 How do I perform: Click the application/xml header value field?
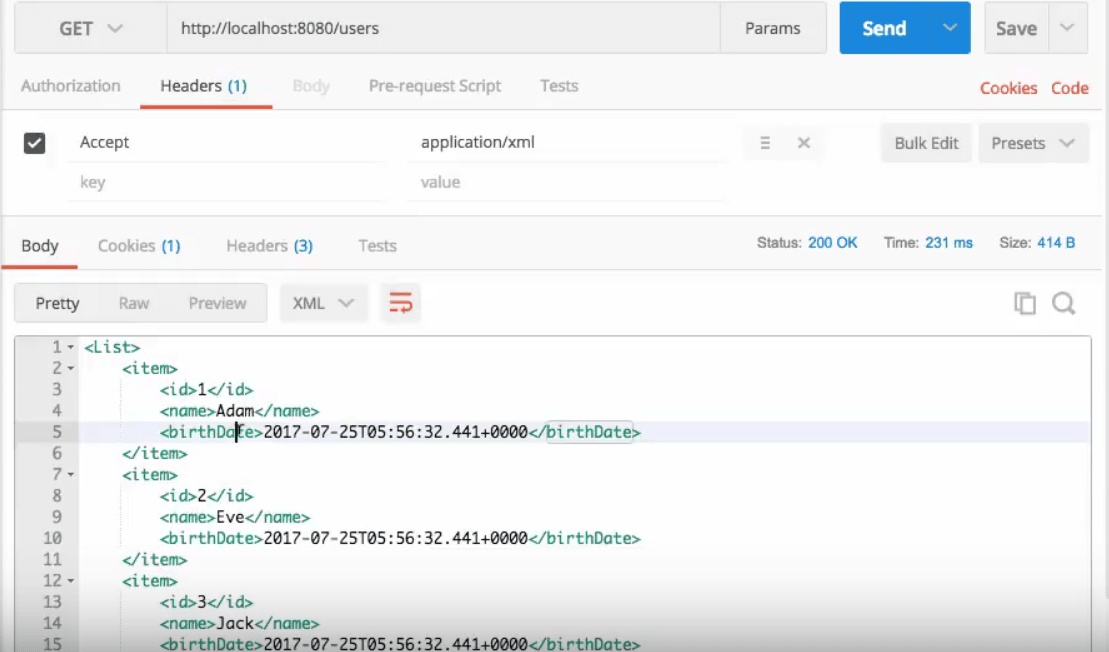566,142
